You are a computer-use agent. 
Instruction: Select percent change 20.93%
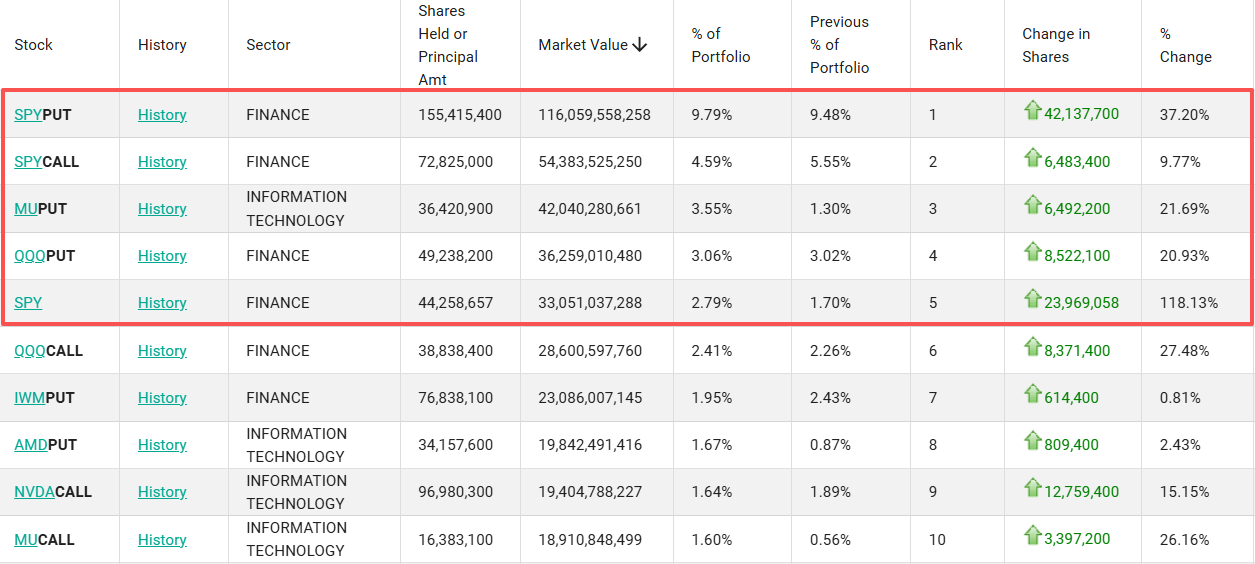pos(1185,256)
